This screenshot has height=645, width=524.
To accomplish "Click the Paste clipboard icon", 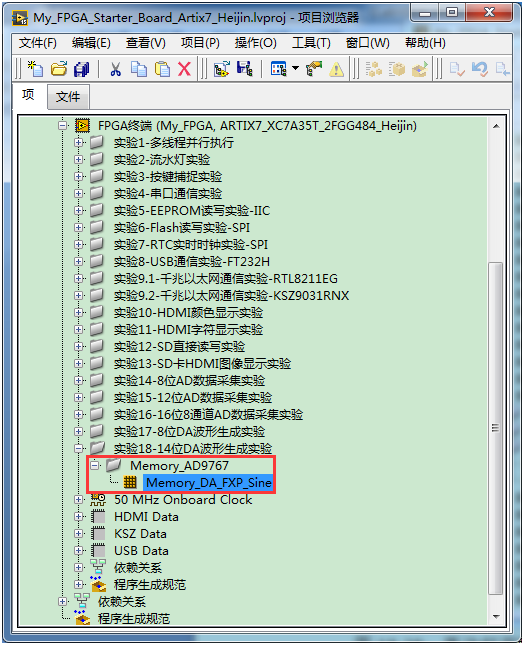I will click(162, 69).
